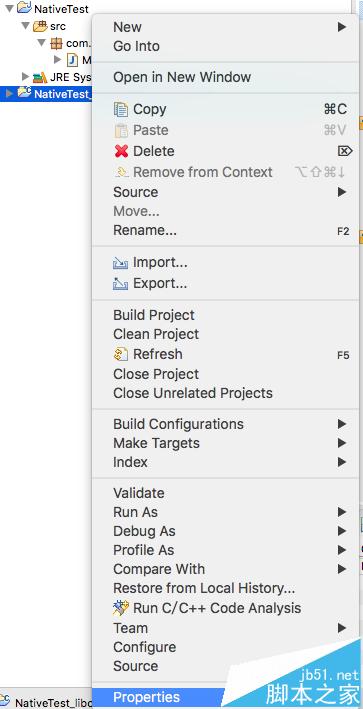
Task: Collapse the src folder node
Action: click(x=26, y=26)
